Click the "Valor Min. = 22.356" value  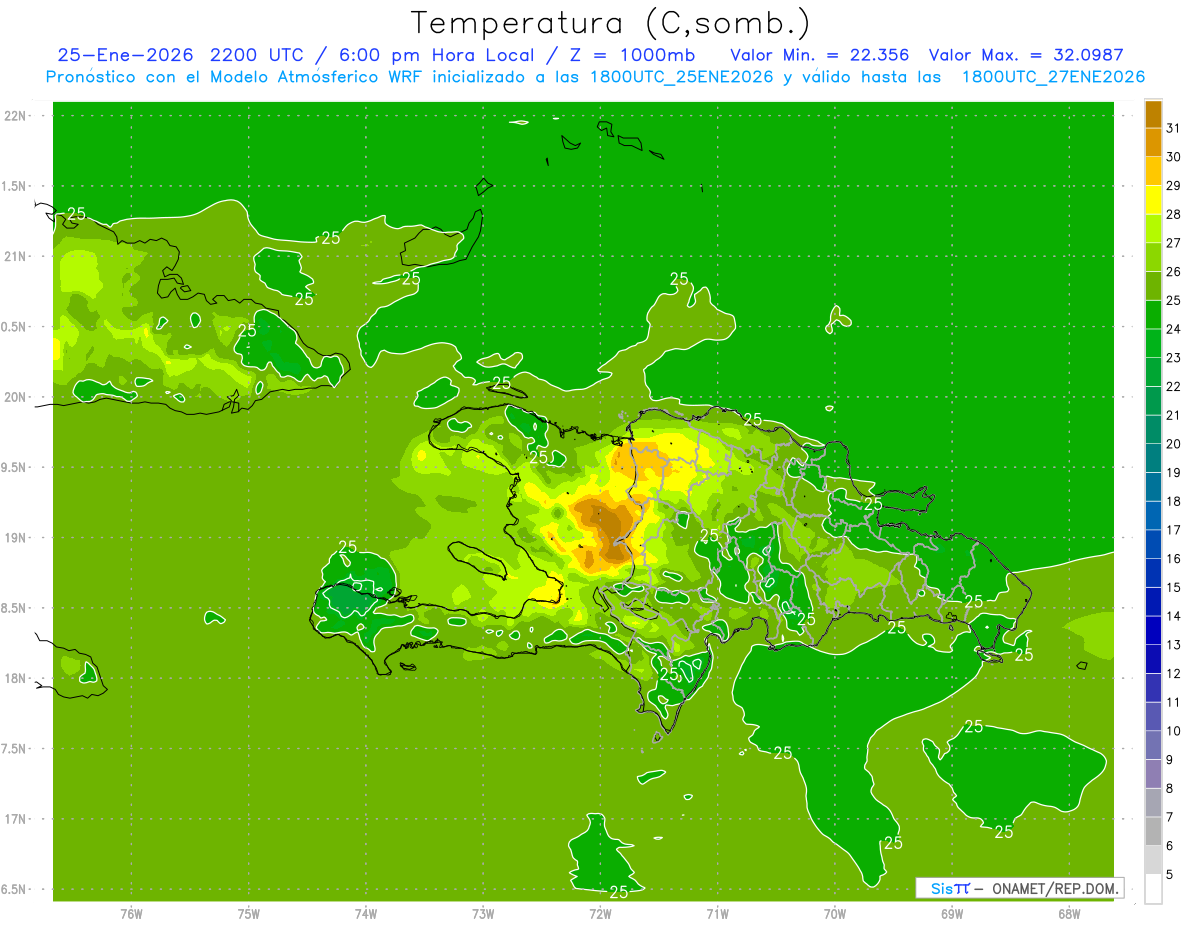tap(820, 55)
